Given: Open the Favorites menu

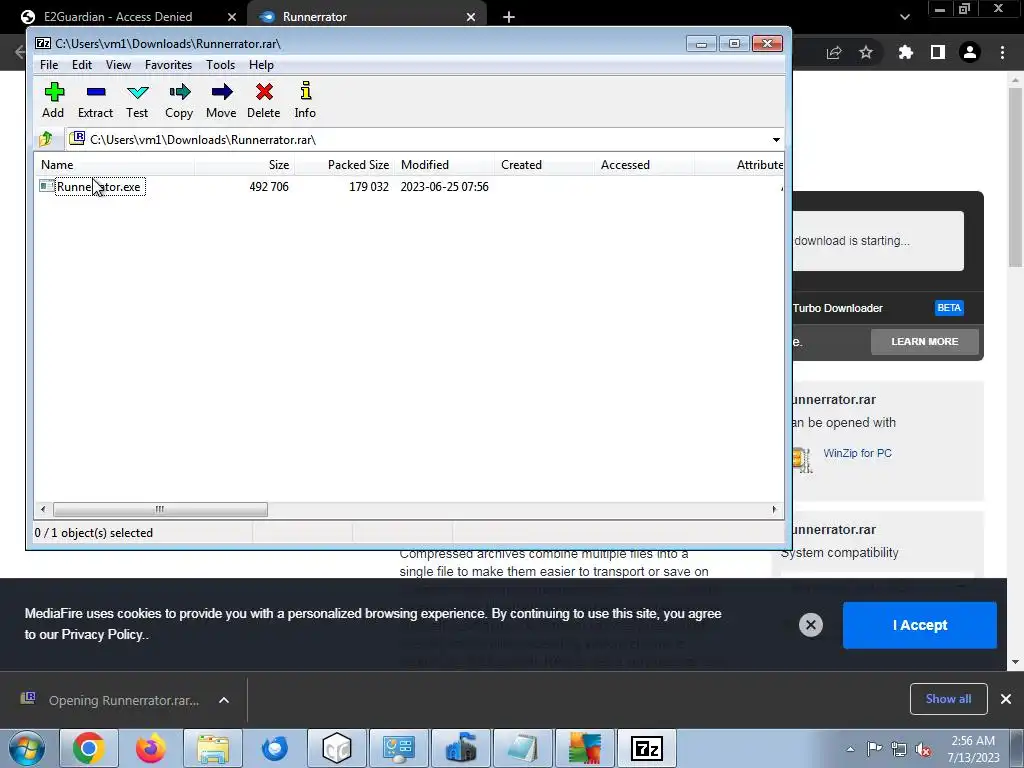Looking at the screenshot, I should pyautogui.click(x=168, y=65).
